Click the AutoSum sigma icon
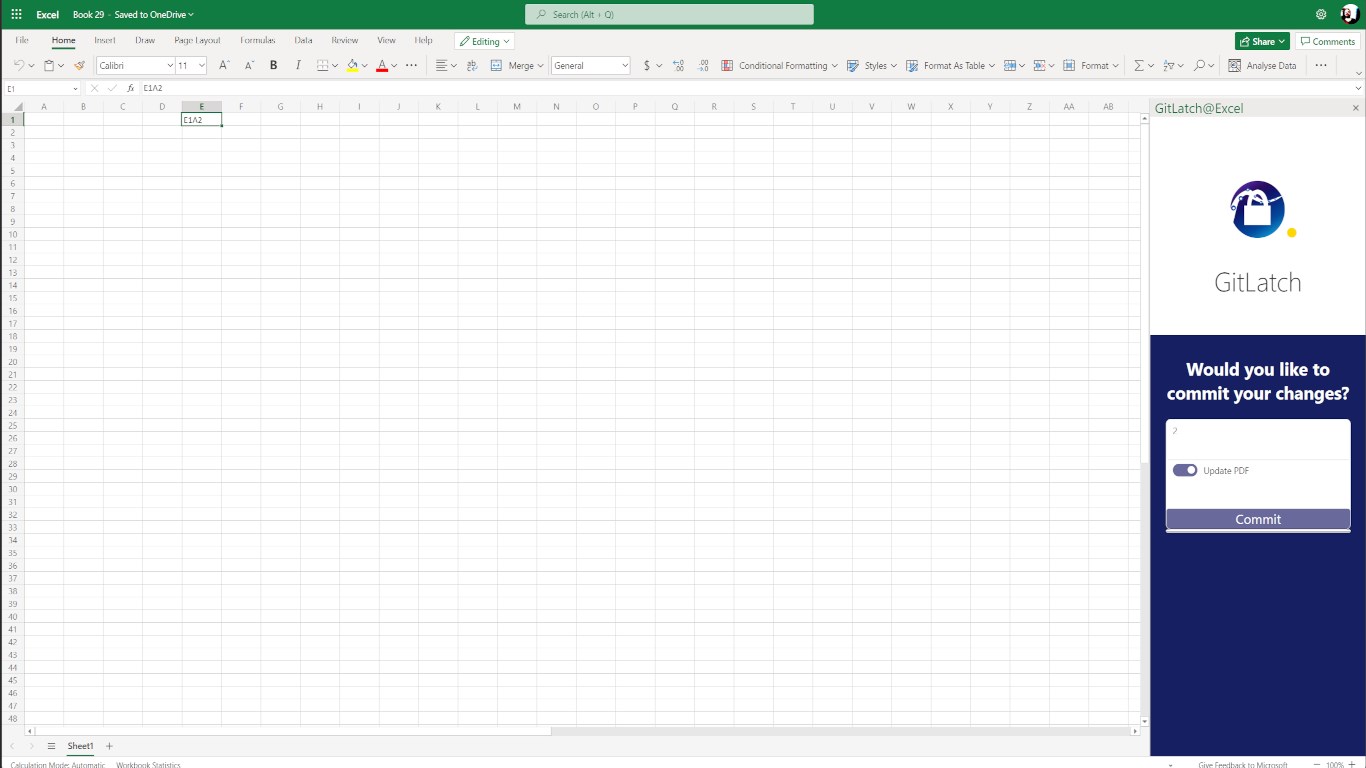 pyautogui.click(x=1139, y=65)
